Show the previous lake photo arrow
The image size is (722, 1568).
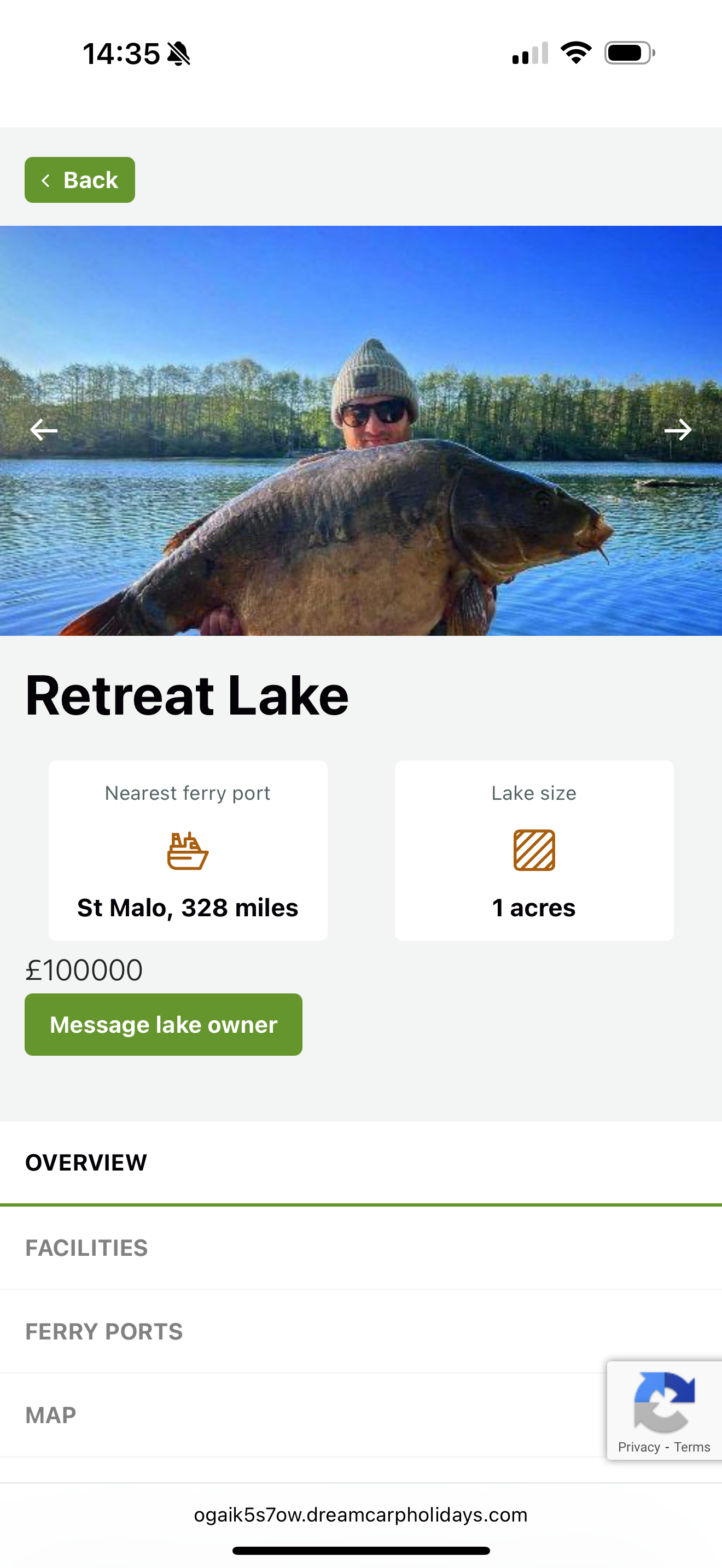[x=44, y=430]
